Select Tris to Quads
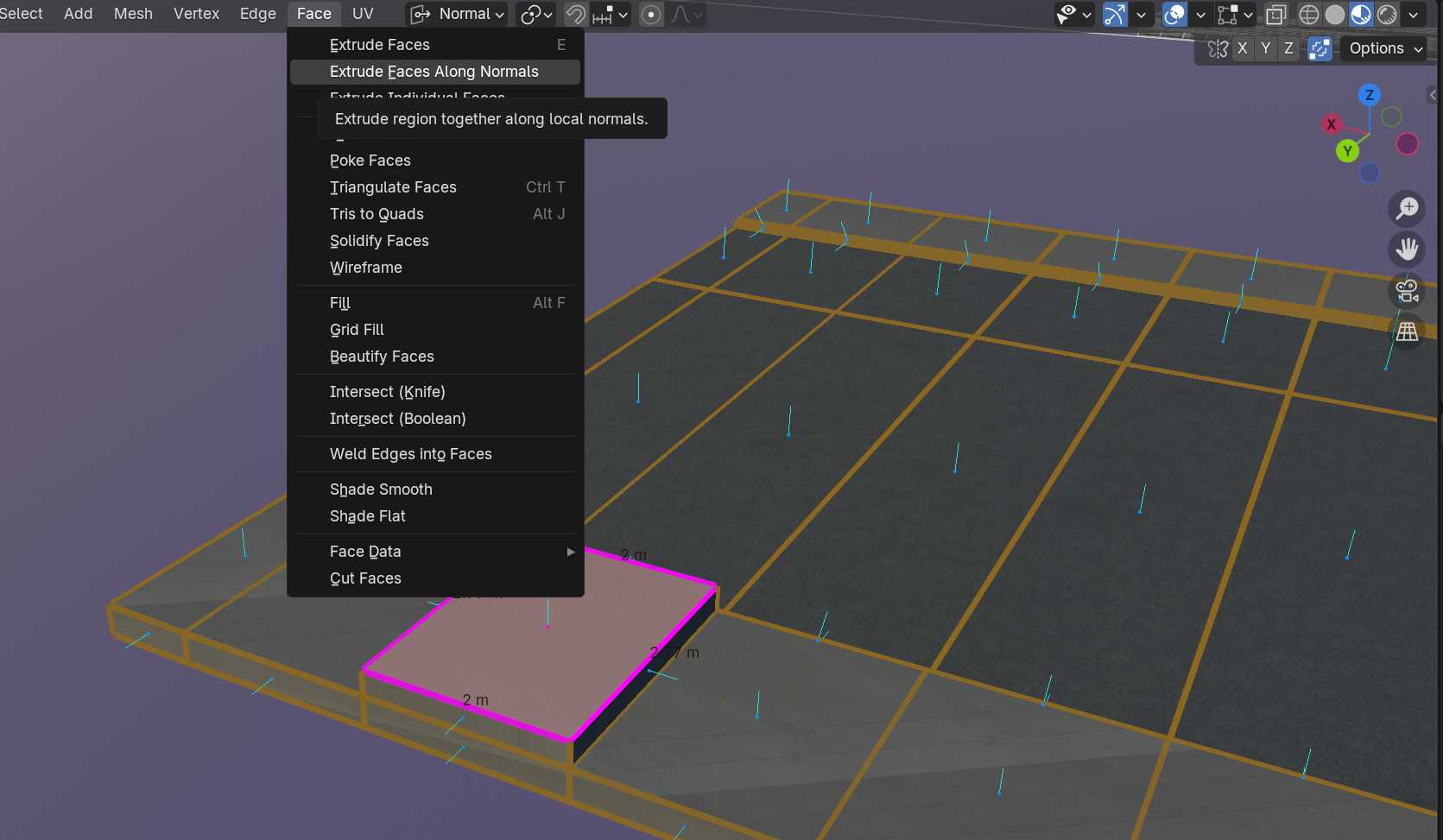The width and height of the screenshot is (1443, 840). (435, 214)
